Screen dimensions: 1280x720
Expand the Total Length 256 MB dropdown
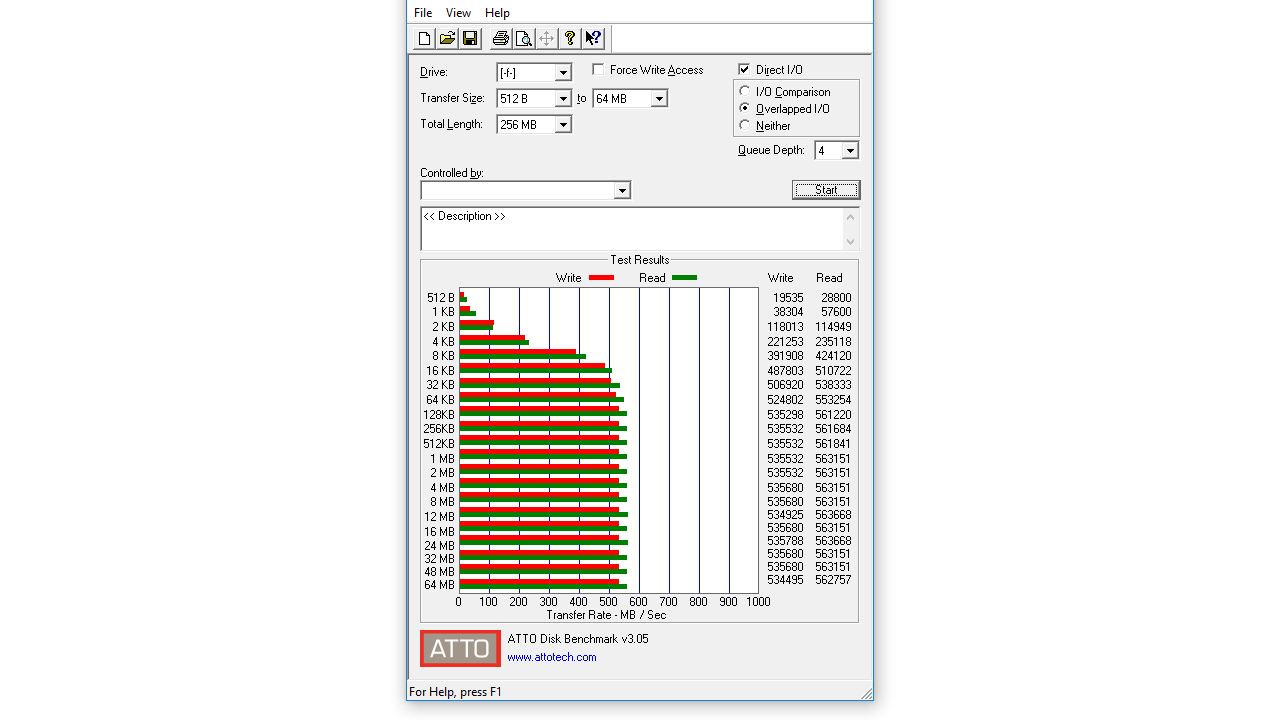tap(563, 124)
